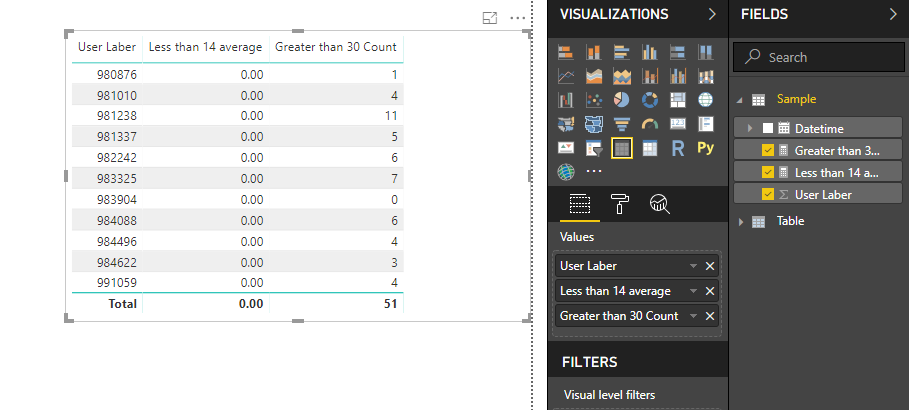
Task: Select the Clustered bar chart visual
Action: [x=621, y=52]
